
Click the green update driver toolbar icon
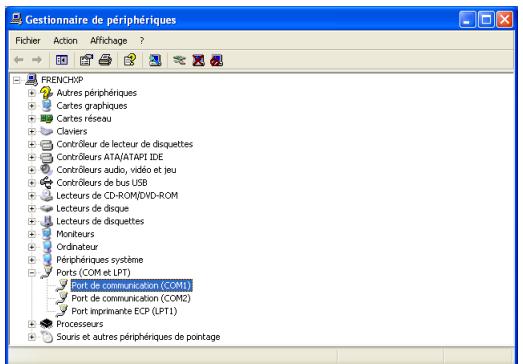click(x=179, y=60)
